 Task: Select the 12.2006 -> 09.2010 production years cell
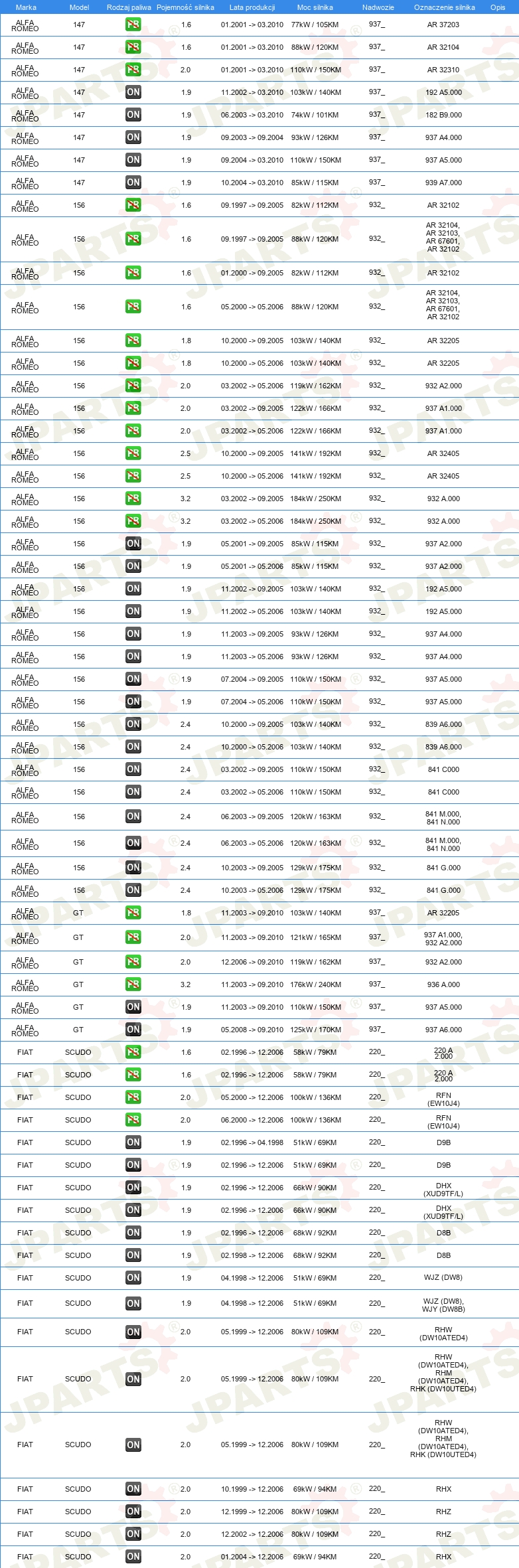(252, 962)
